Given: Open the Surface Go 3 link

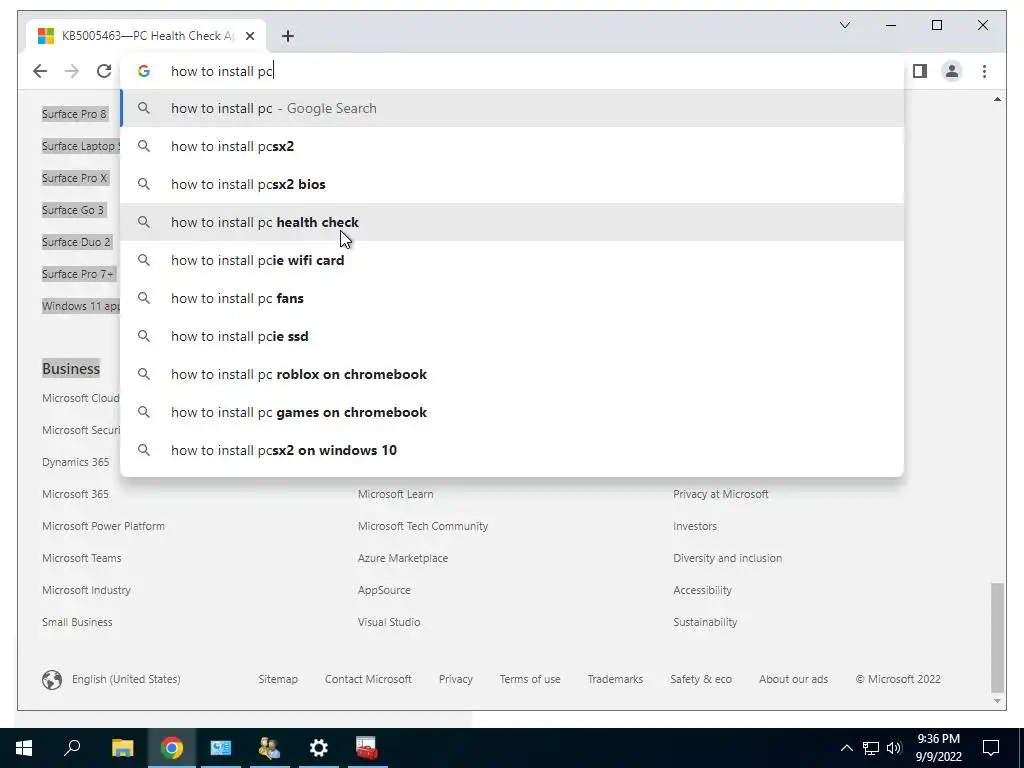Looking at the screenshot, I should click(x=72, y=210).
